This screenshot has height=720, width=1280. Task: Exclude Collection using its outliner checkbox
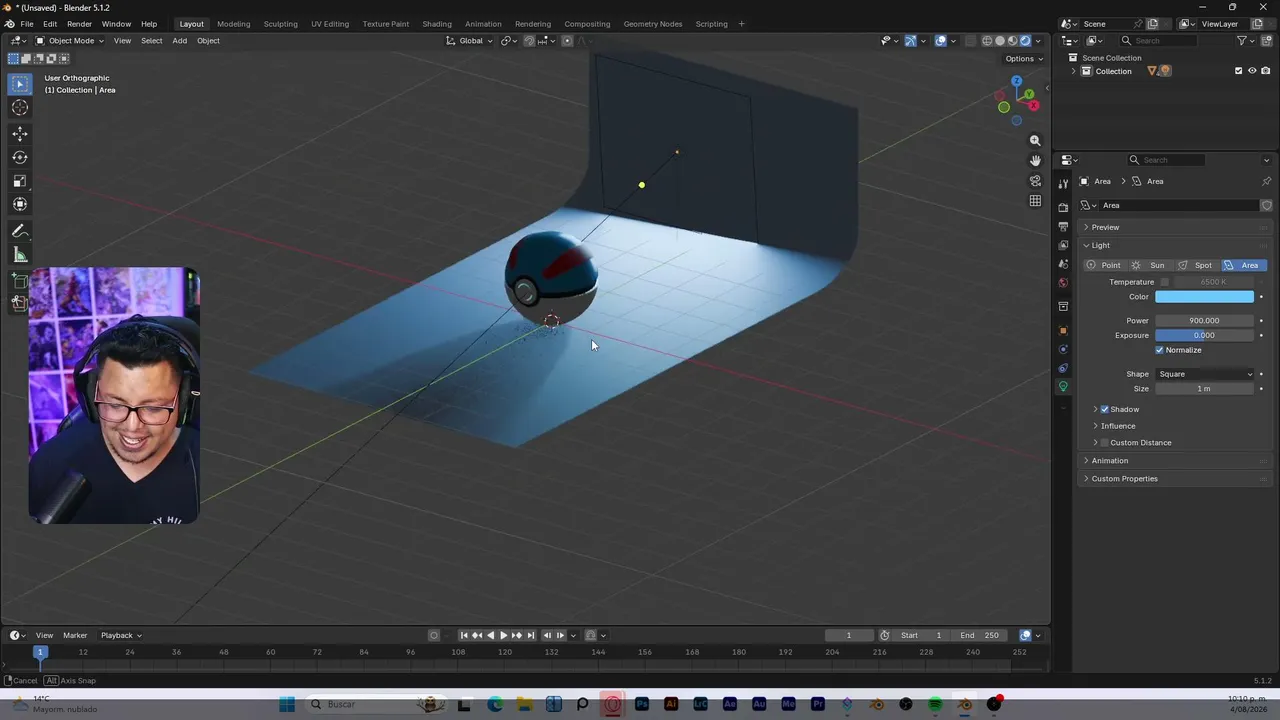[1238, 71]
